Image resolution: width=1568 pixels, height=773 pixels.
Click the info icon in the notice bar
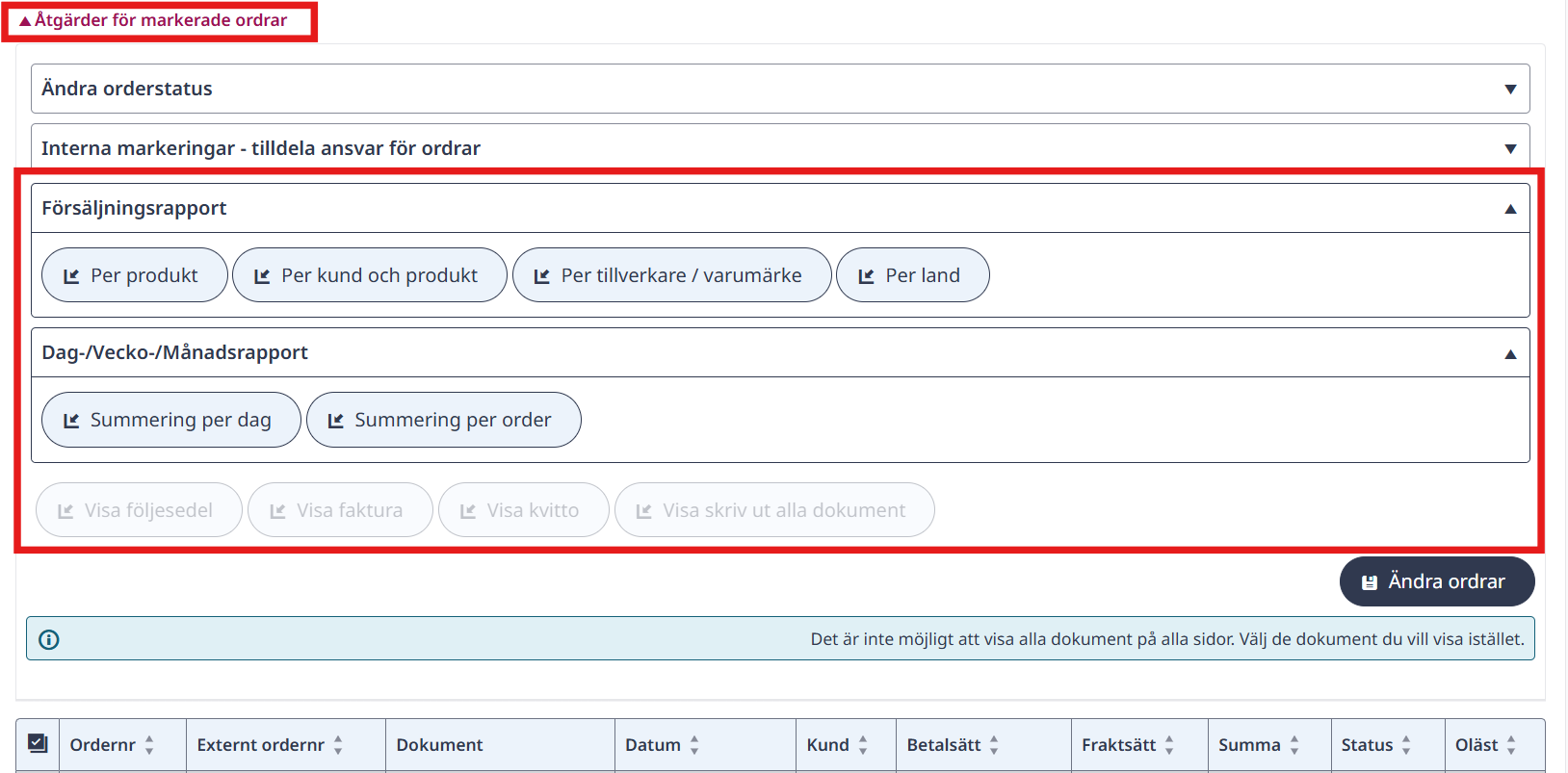coord(49,639)
